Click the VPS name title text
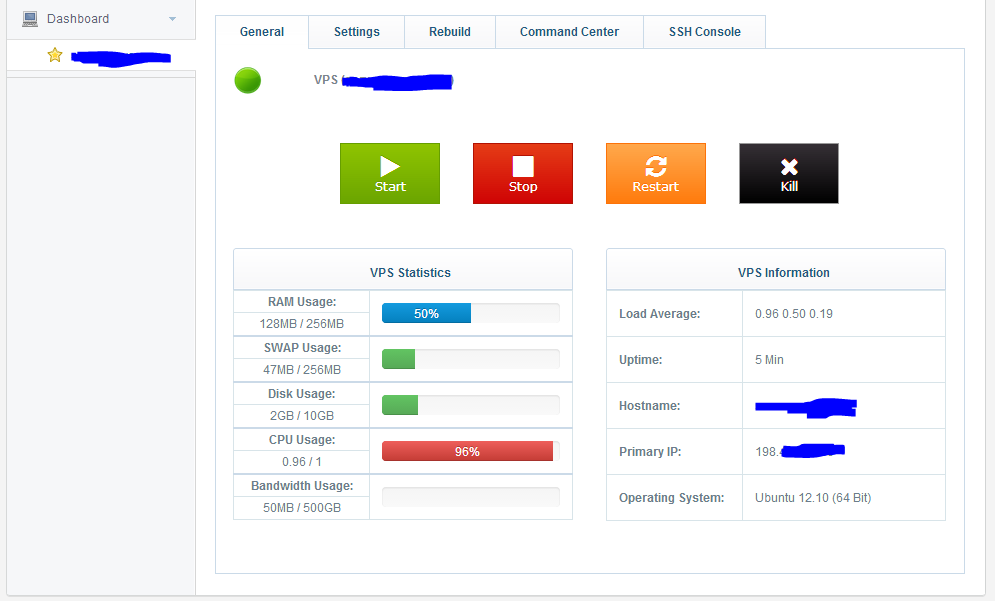 pyautogui.click(x=383, y=81)
